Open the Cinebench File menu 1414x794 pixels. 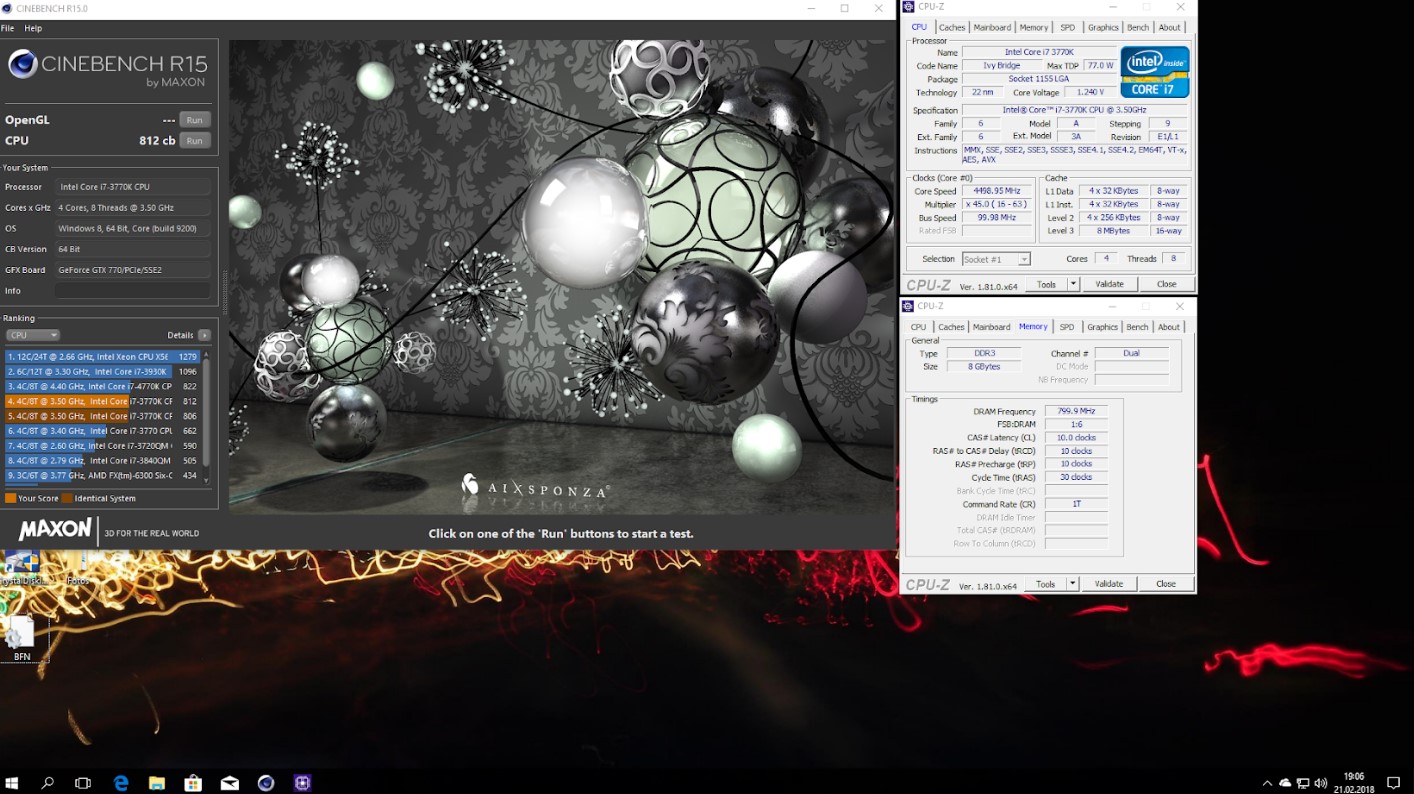point(7,28)
